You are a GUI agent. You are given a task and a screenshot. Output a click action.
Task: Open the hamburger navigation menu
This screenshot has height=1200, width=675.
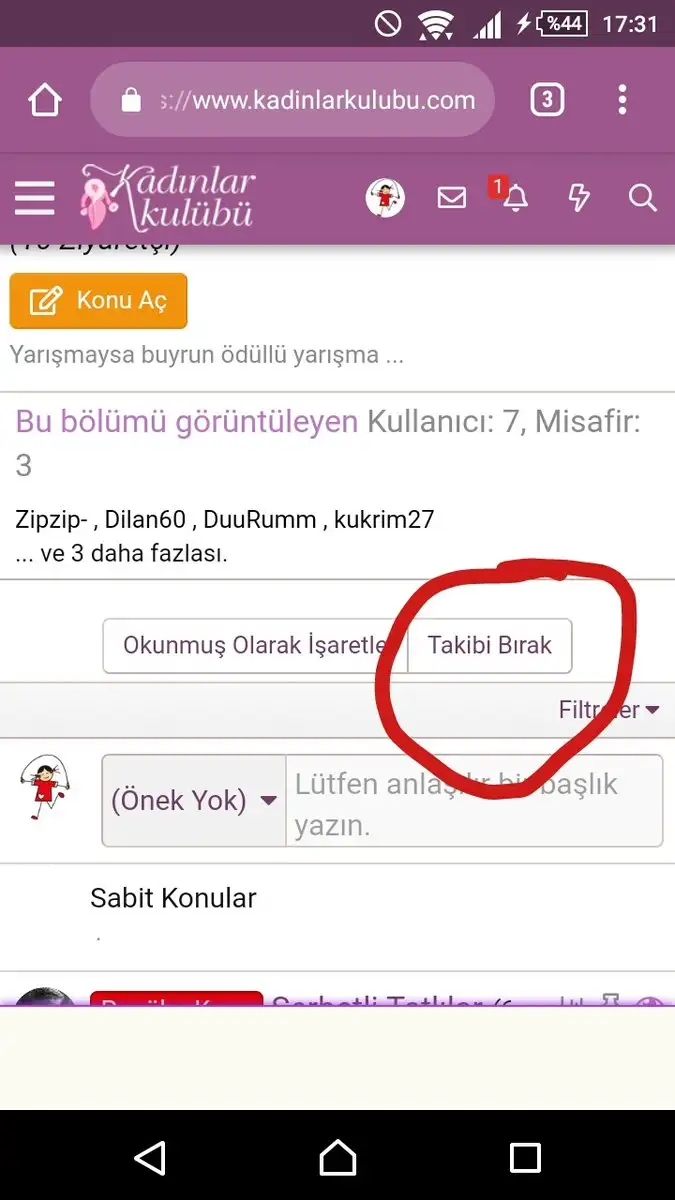(x=34, y=198)
